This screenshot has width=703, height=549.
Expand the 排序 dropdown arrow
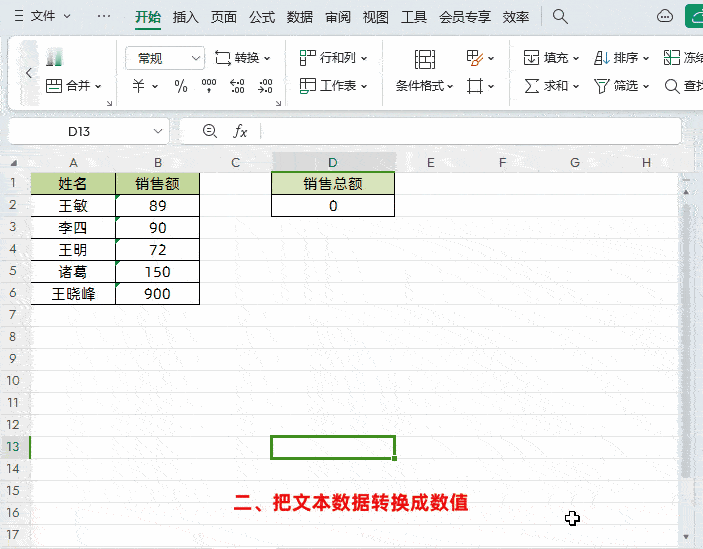[x=646, y=58]
